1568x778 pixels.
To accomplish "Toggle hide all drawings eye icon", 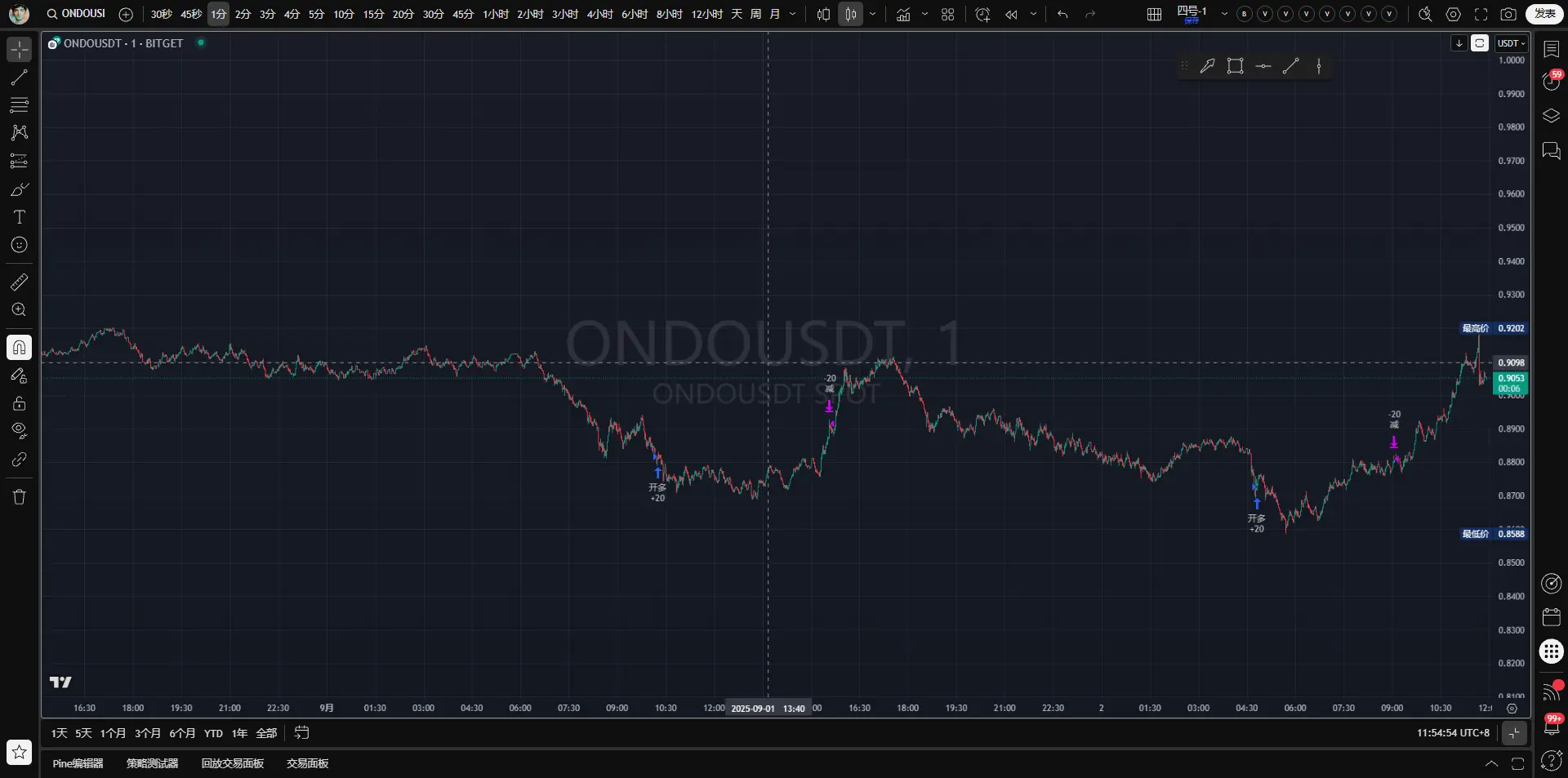I will (20, 431).
